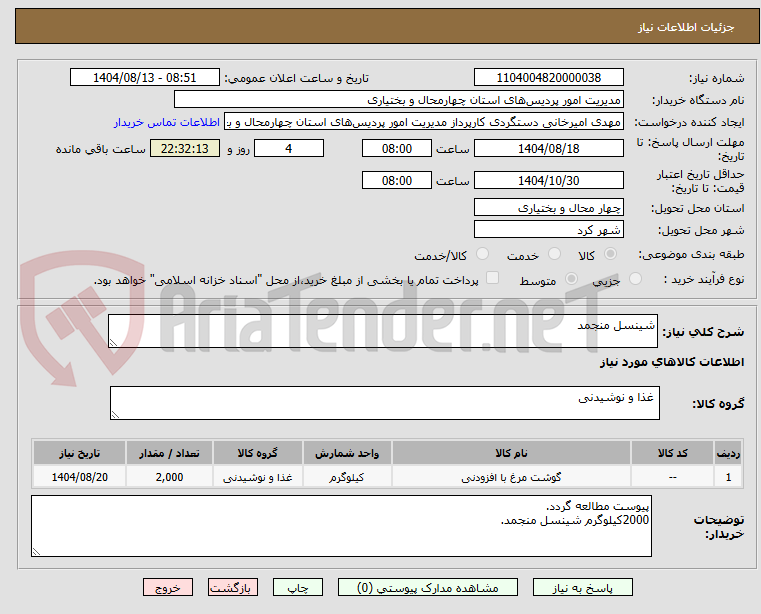Click the ایجاد کننده درخواست field

[x=423, y=122]
